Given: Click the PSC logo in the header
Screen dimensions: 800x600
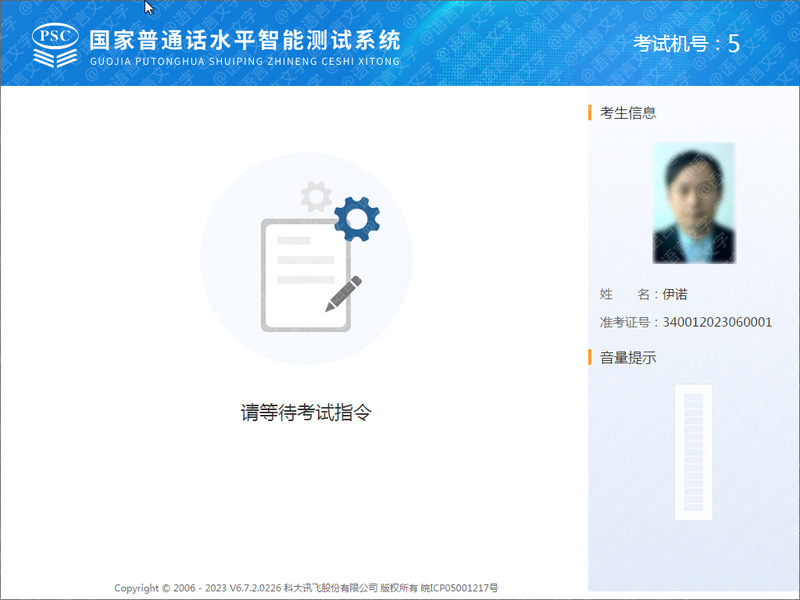Looking at the screenshot, I should click(x=55, y=45).
